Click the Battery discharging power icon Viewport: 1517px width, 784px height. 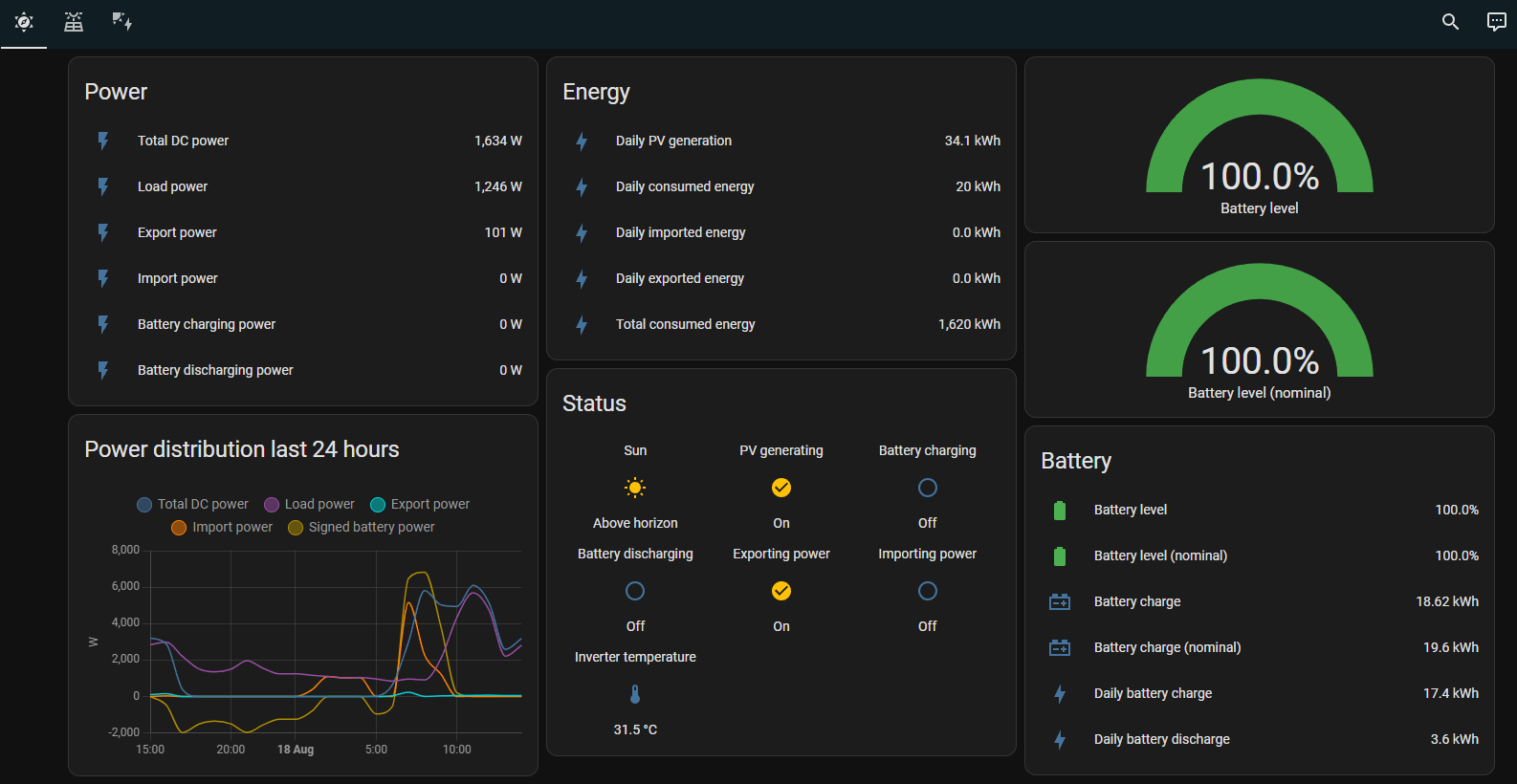(x=103, y=370)
